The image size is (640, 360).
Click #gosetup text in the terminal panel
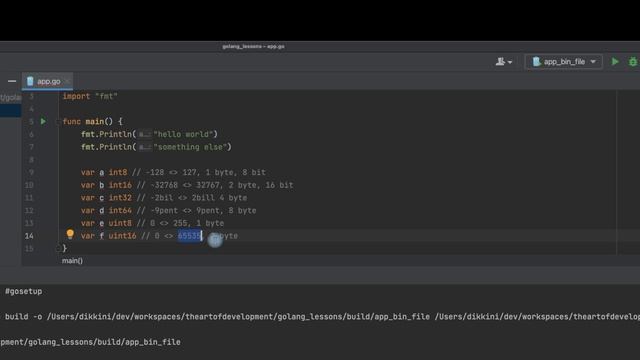[x=23, y=291]
